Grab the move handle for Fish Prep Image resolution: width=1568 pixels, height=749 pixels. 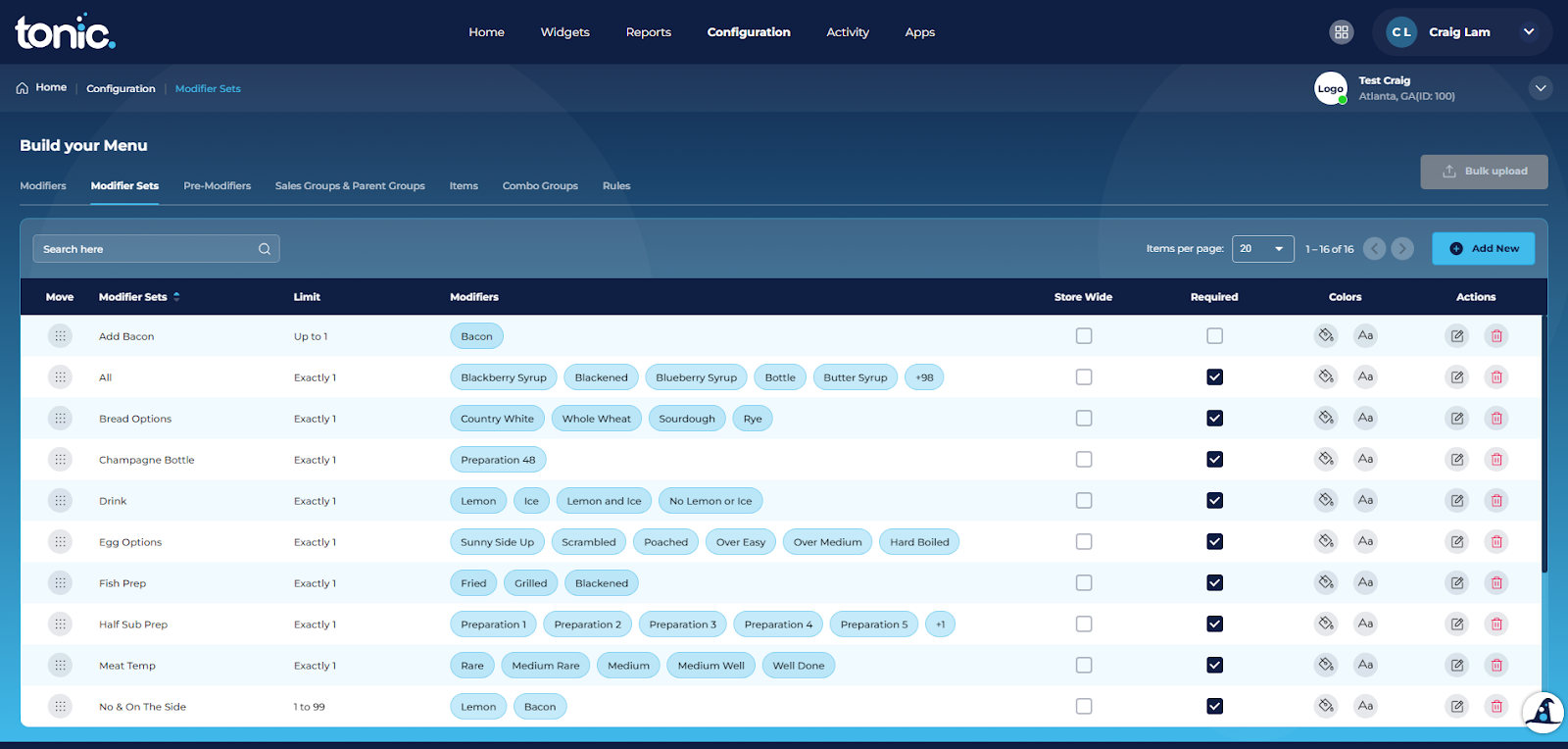coord(60,583)
